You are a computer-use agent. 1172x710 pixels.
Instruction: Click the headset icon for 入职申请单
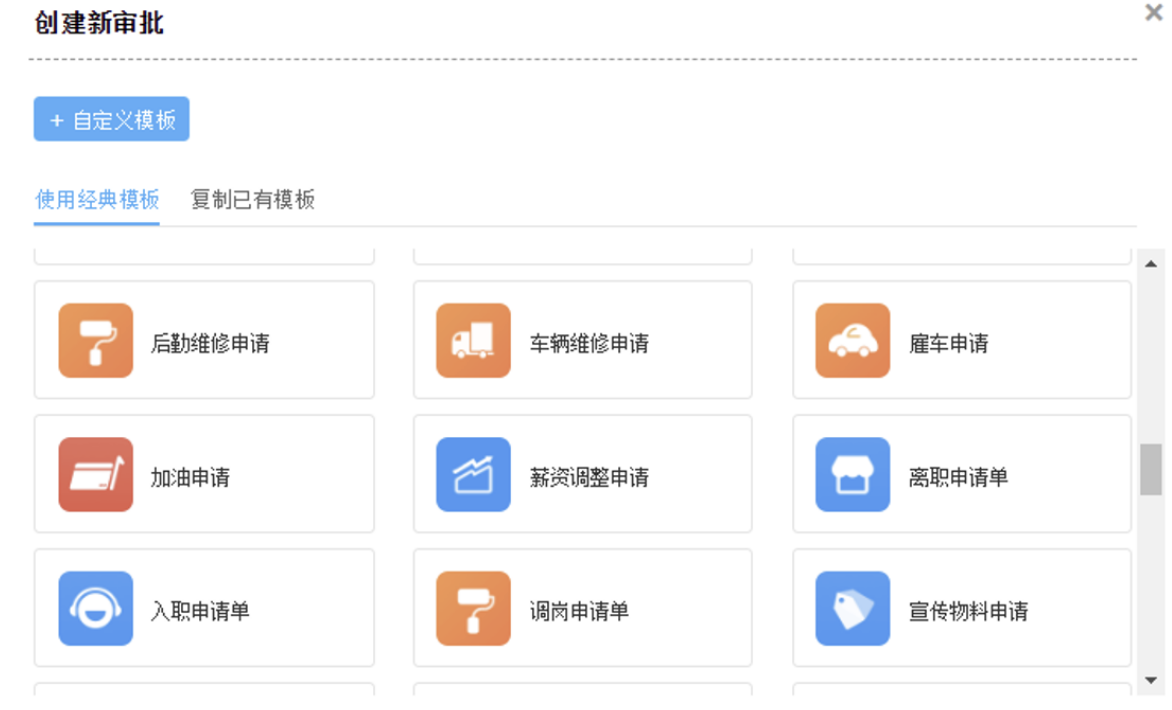[95, 608]
